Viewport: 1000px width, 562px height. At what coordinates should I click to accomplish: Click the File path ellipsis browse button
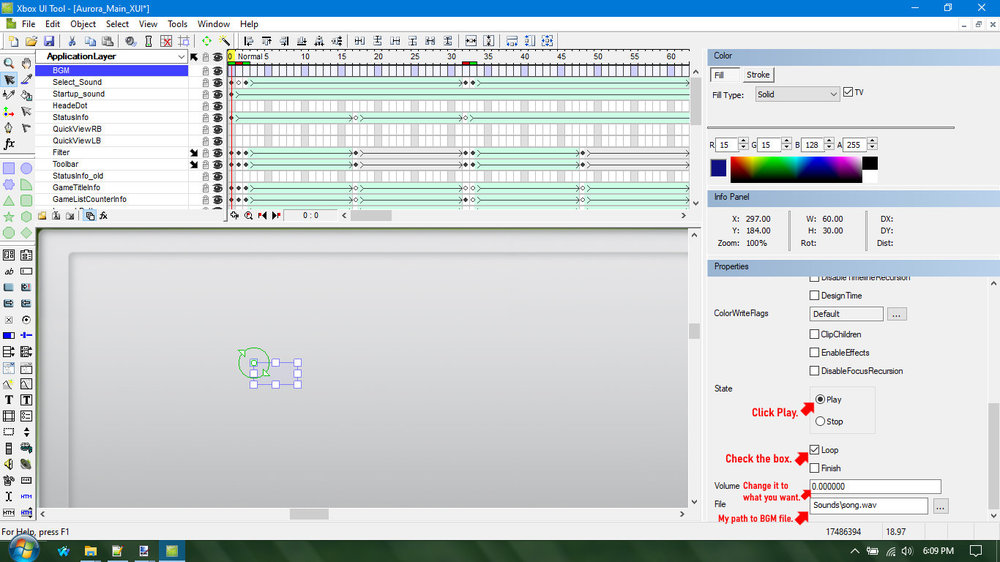tap(940, 506)
